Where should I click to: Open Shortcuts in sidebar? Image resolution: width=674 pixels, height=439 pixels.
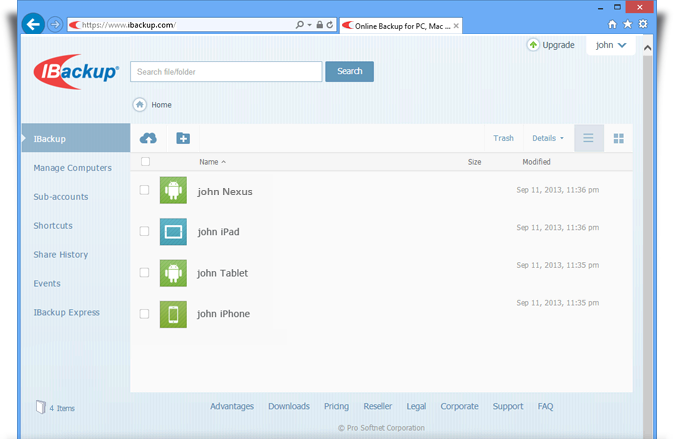pyautogui.click(x=53, y=225)
